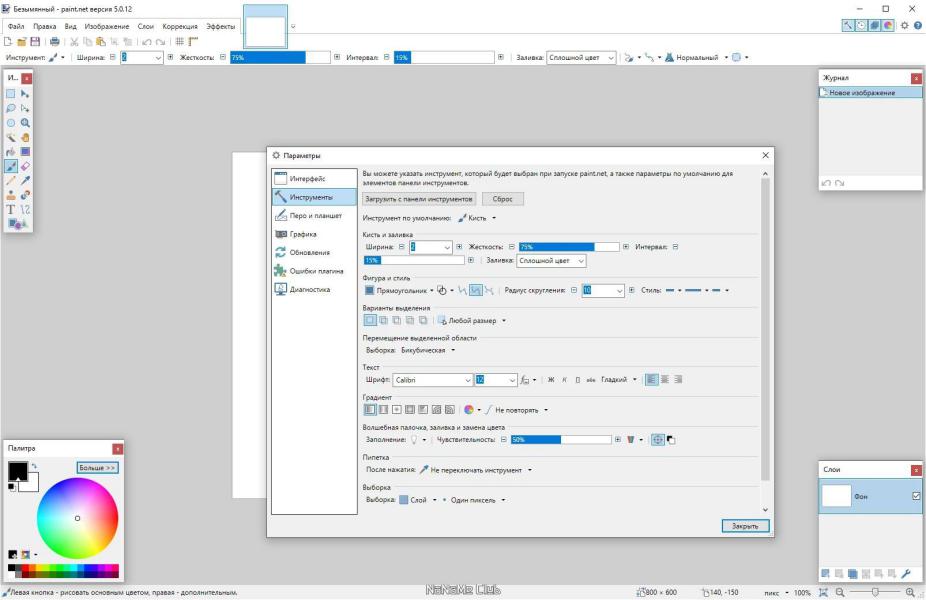Open the Шрифт Calibri font dropdown
The image size is (926, 600).
(433, 380)
